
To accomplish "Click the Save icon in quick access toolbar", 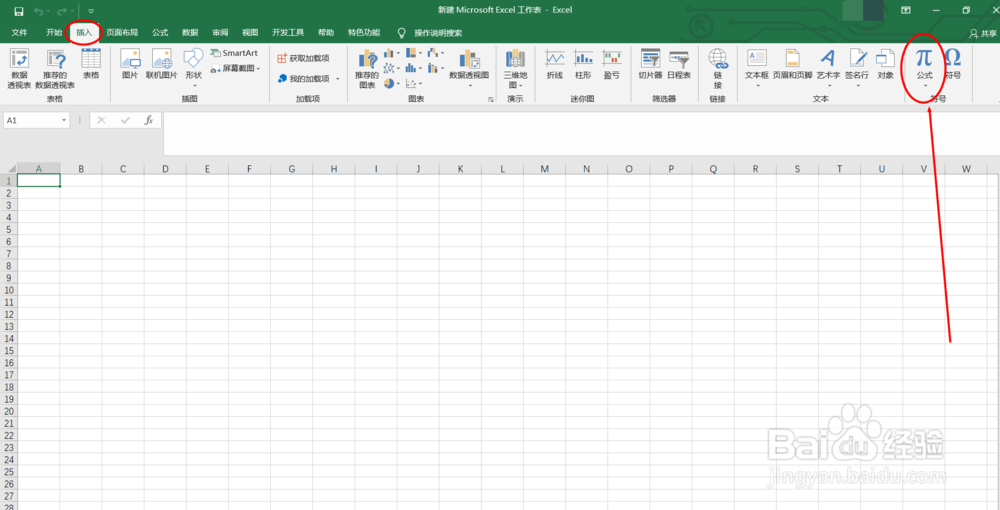I will 18,11.
